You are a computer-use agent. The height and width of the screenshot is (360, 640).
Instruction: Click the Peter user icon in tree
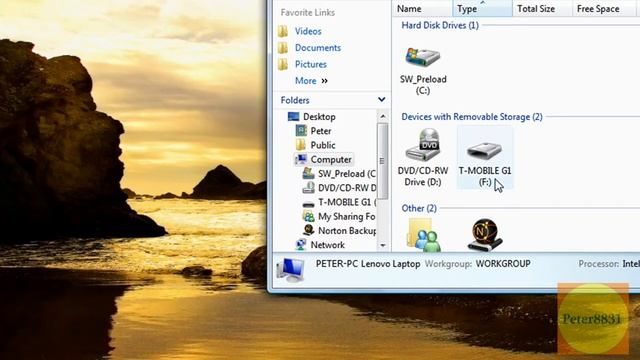pos(301,131)
